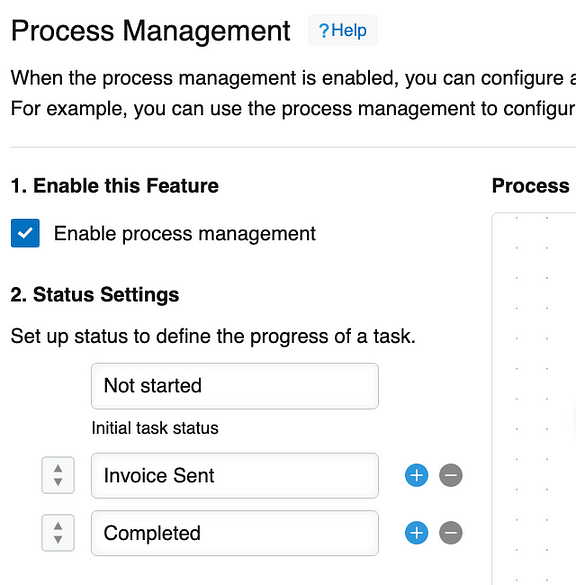Uncheck the Enable process management checkbox

25,233
